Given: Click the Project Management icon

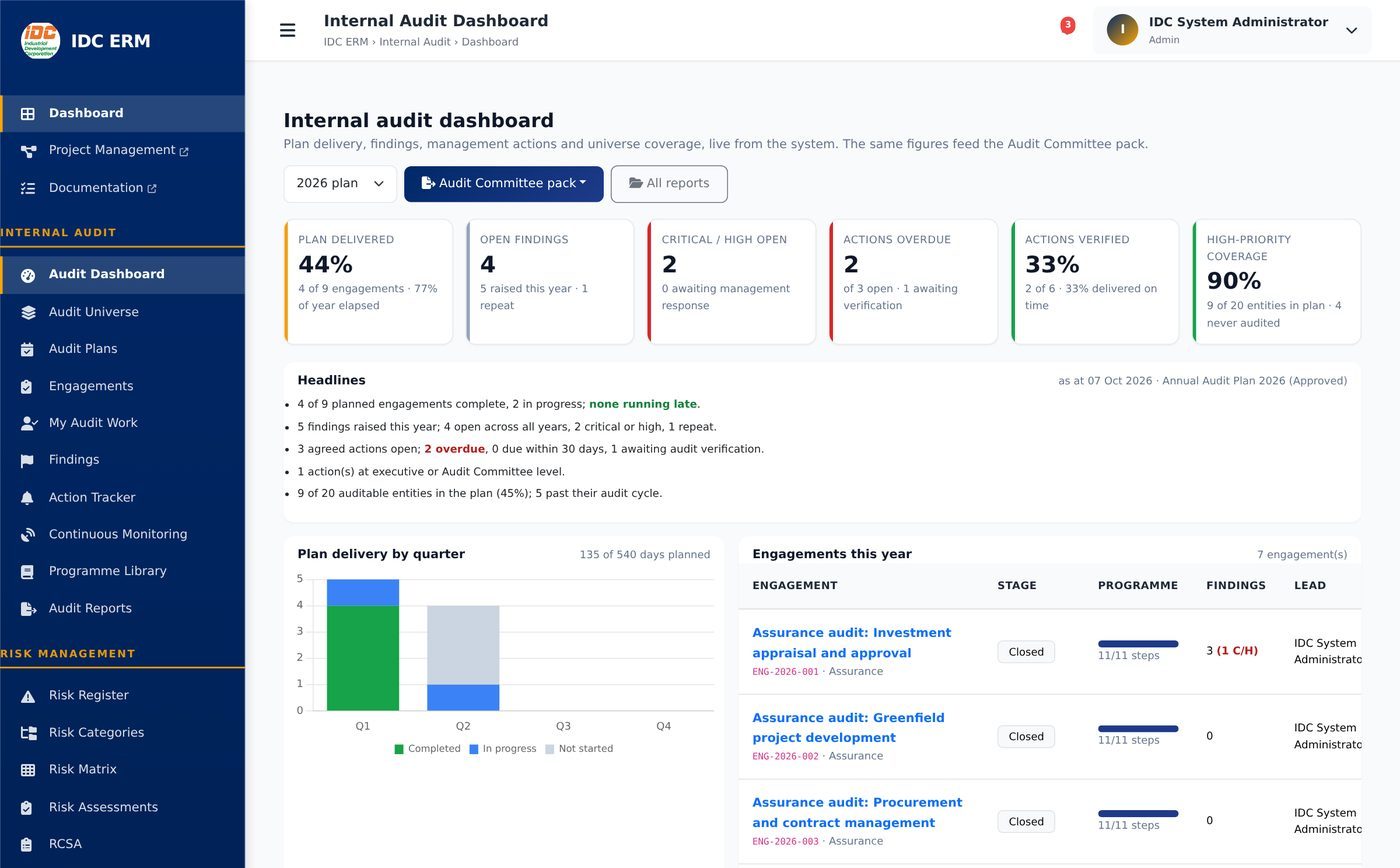Looking at the screenshot, I should point(28,151).
